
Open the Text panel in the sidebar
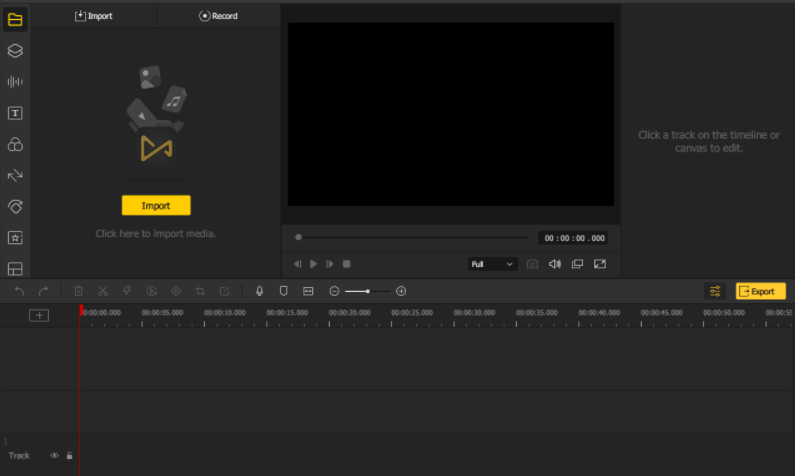(x=15, y=113)
